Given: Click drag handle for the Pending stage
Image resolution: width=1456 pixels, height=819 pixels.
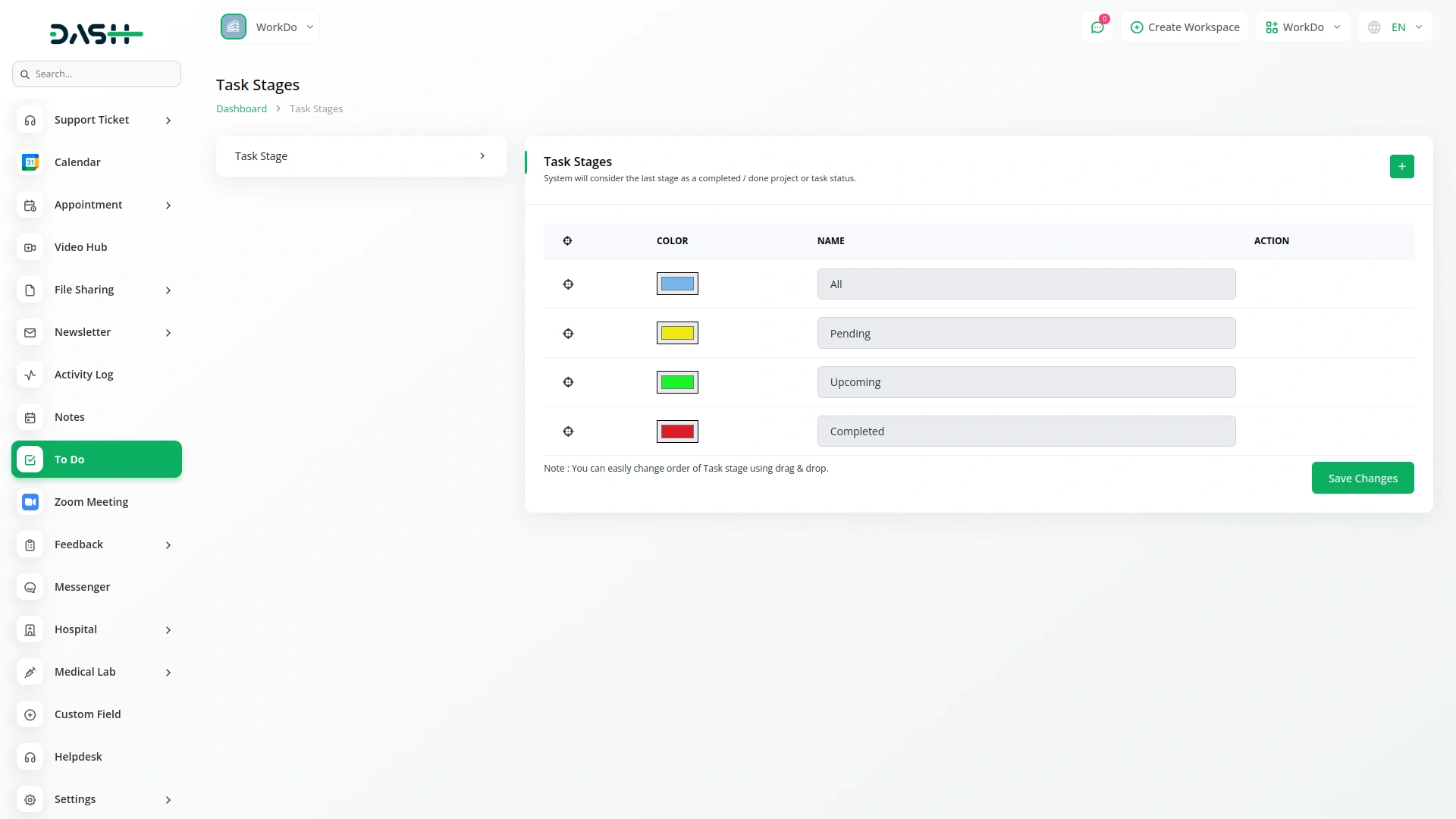Looking at the screenshot, I should [x=568, y=334].
